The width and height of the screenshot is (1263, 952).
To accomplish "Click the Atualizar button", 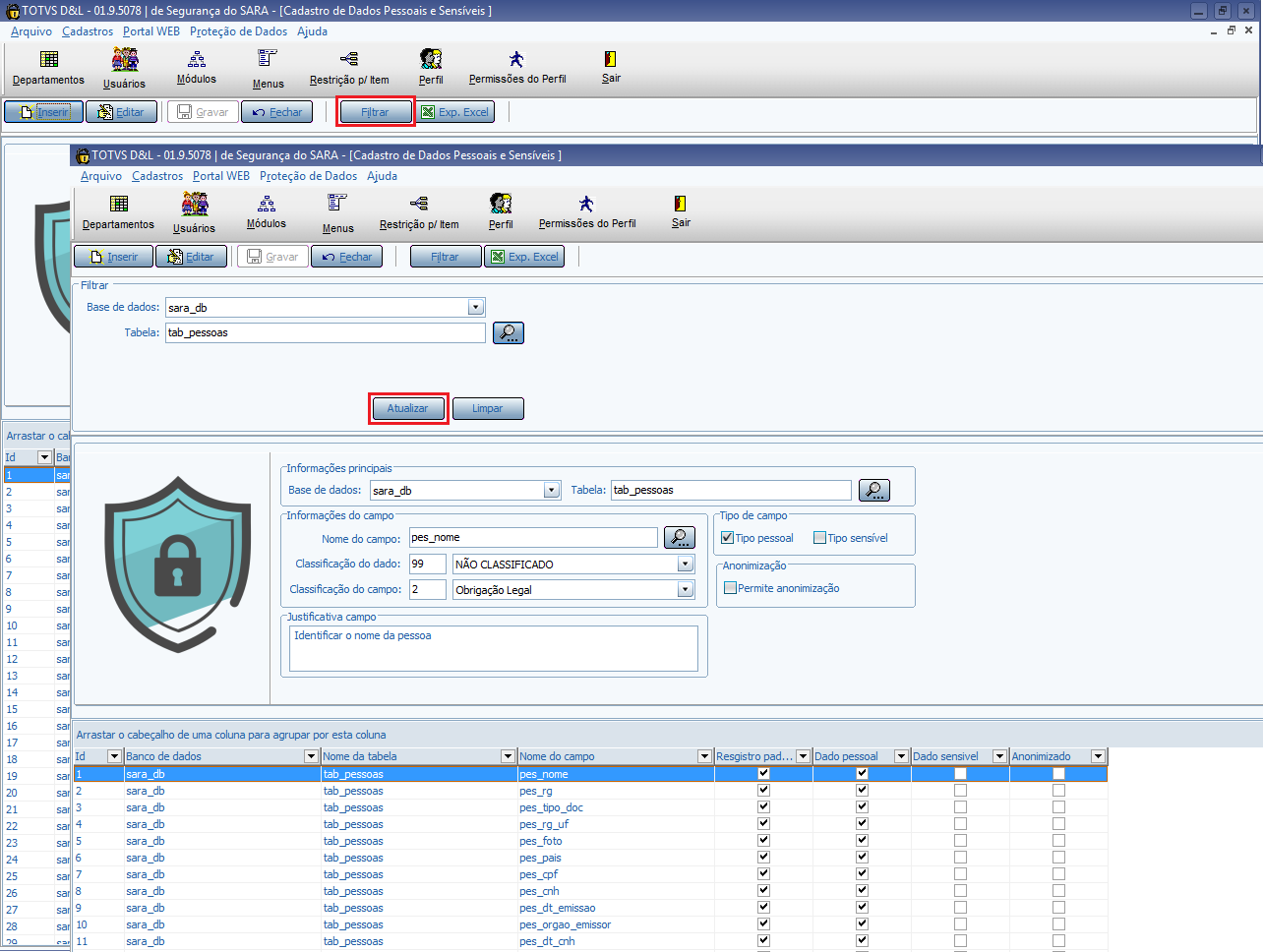I will 408,408.
